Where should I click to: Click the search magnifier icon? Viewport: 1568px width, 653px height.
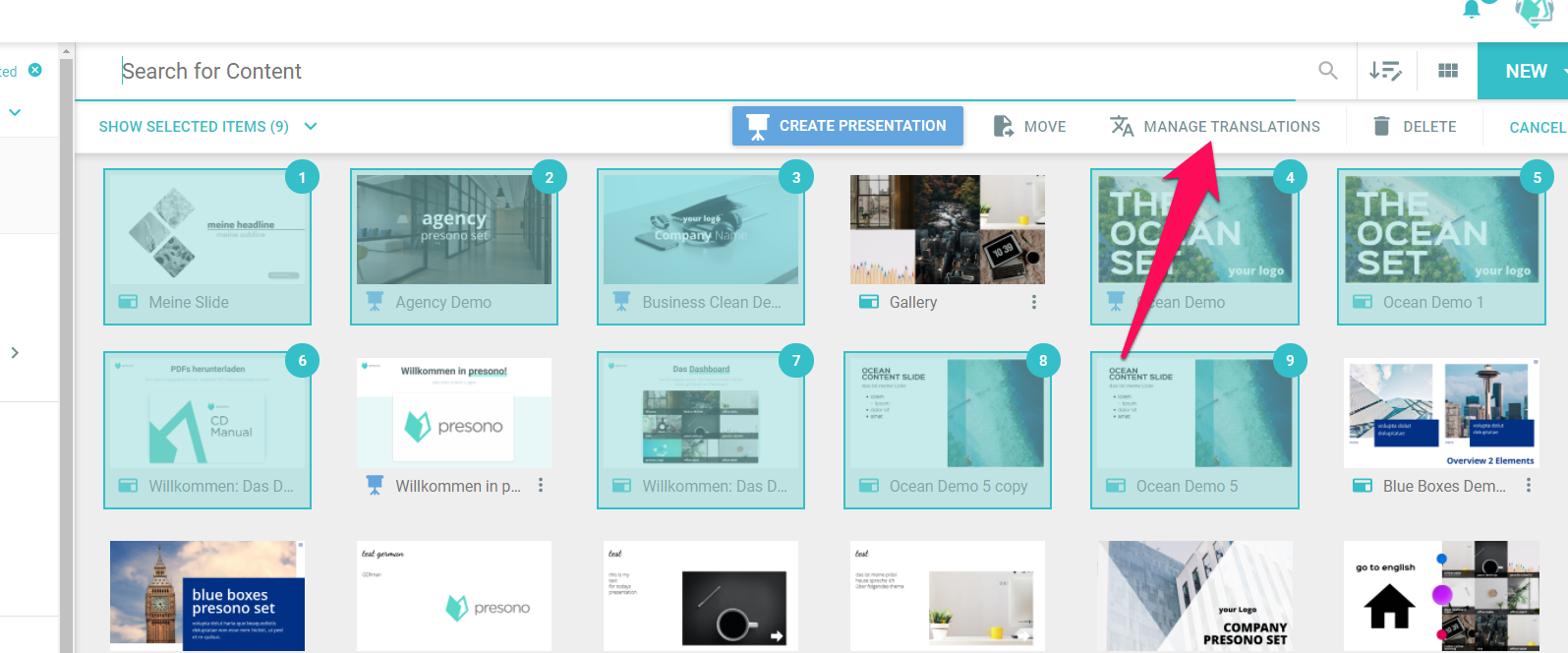tap(1327, 71)
